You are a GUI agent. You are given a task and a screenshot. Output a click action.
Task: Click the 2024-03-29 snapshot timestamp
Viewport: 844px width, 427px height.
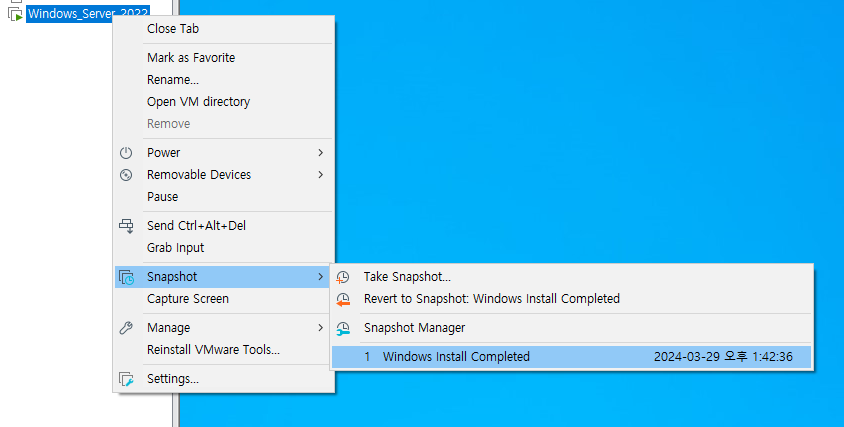[x=723, y=357]
